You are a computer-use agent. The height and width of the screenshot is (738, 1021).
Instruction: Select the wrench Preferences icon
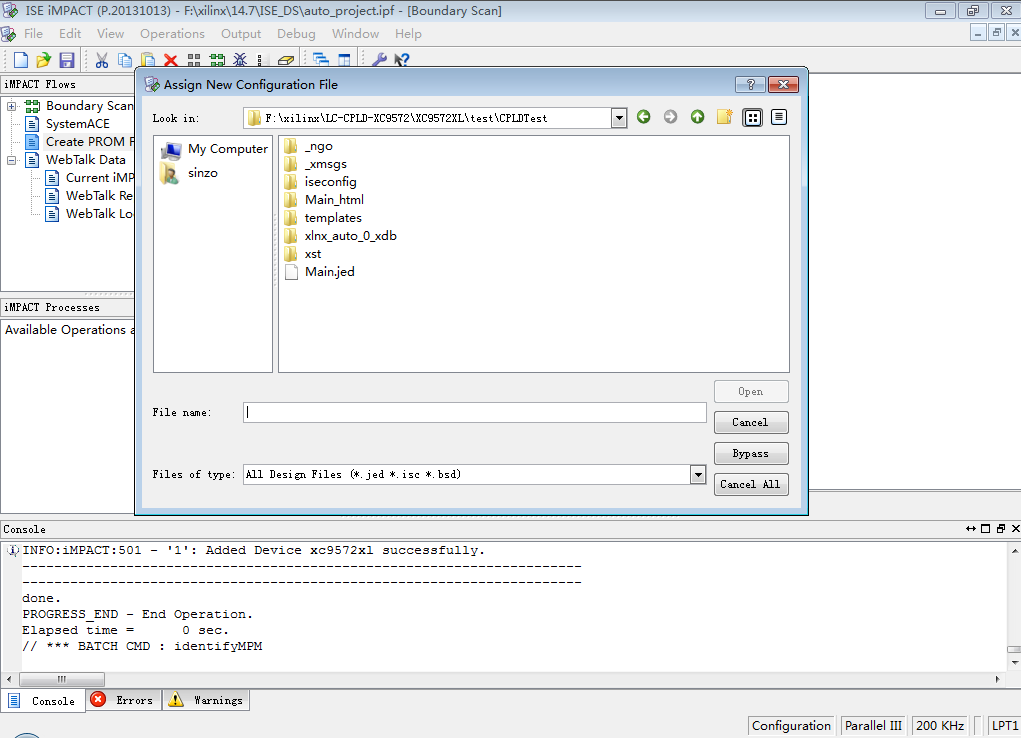coord(378,59)
